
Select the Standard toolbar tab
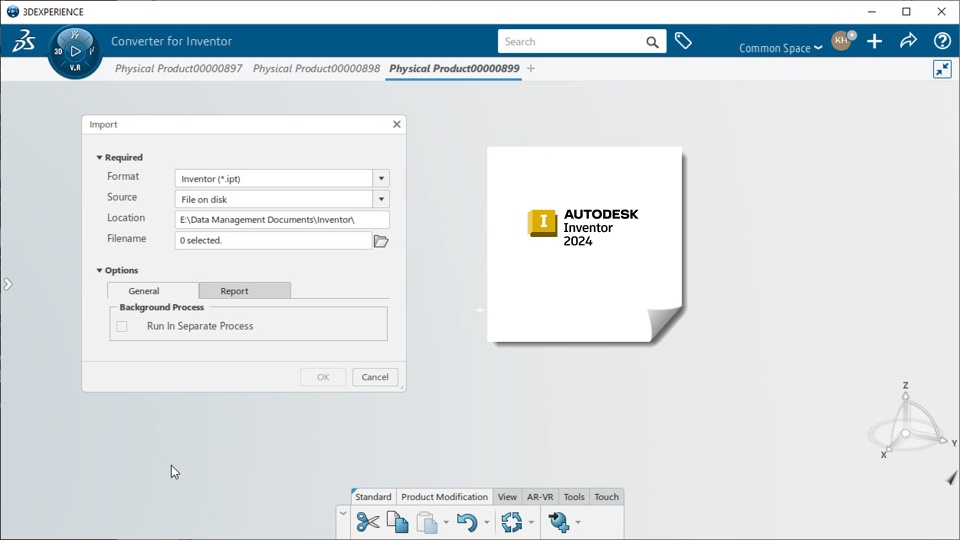pos(373,497)
